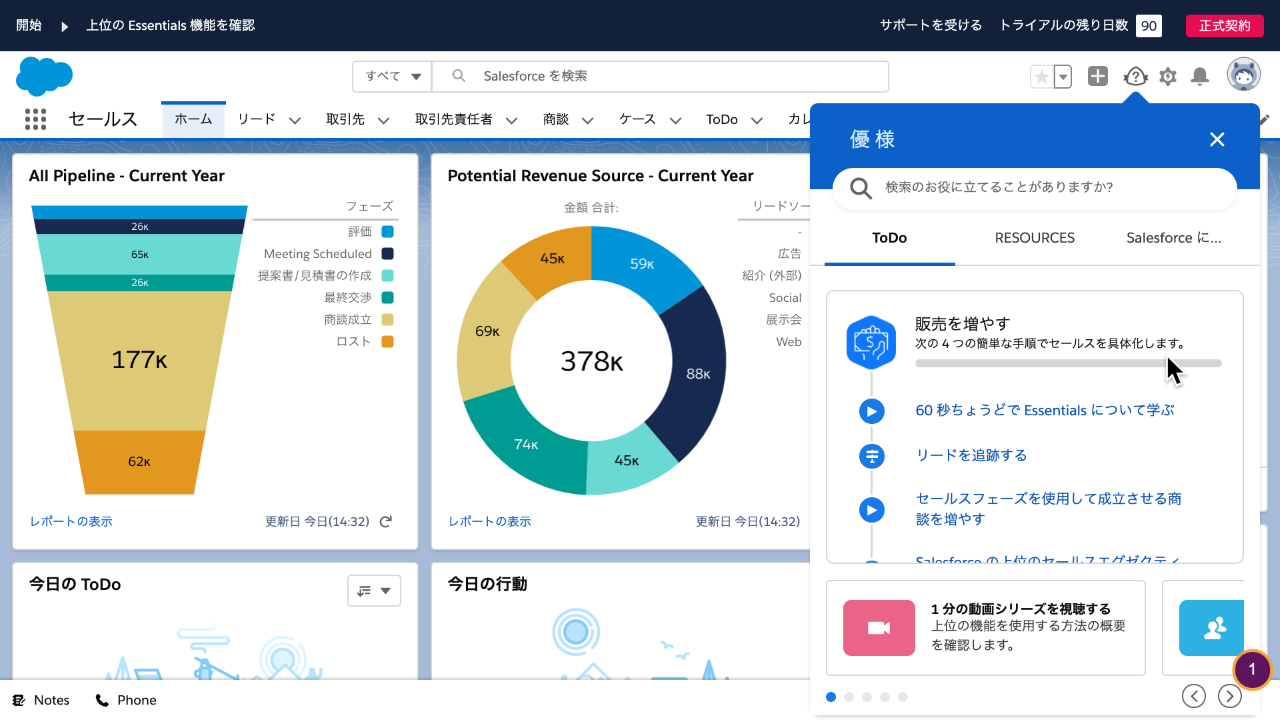The image size is (1280, 720).
Task: Click the track leads step icon
Action: pyautogui.click(x=872, y=456)
